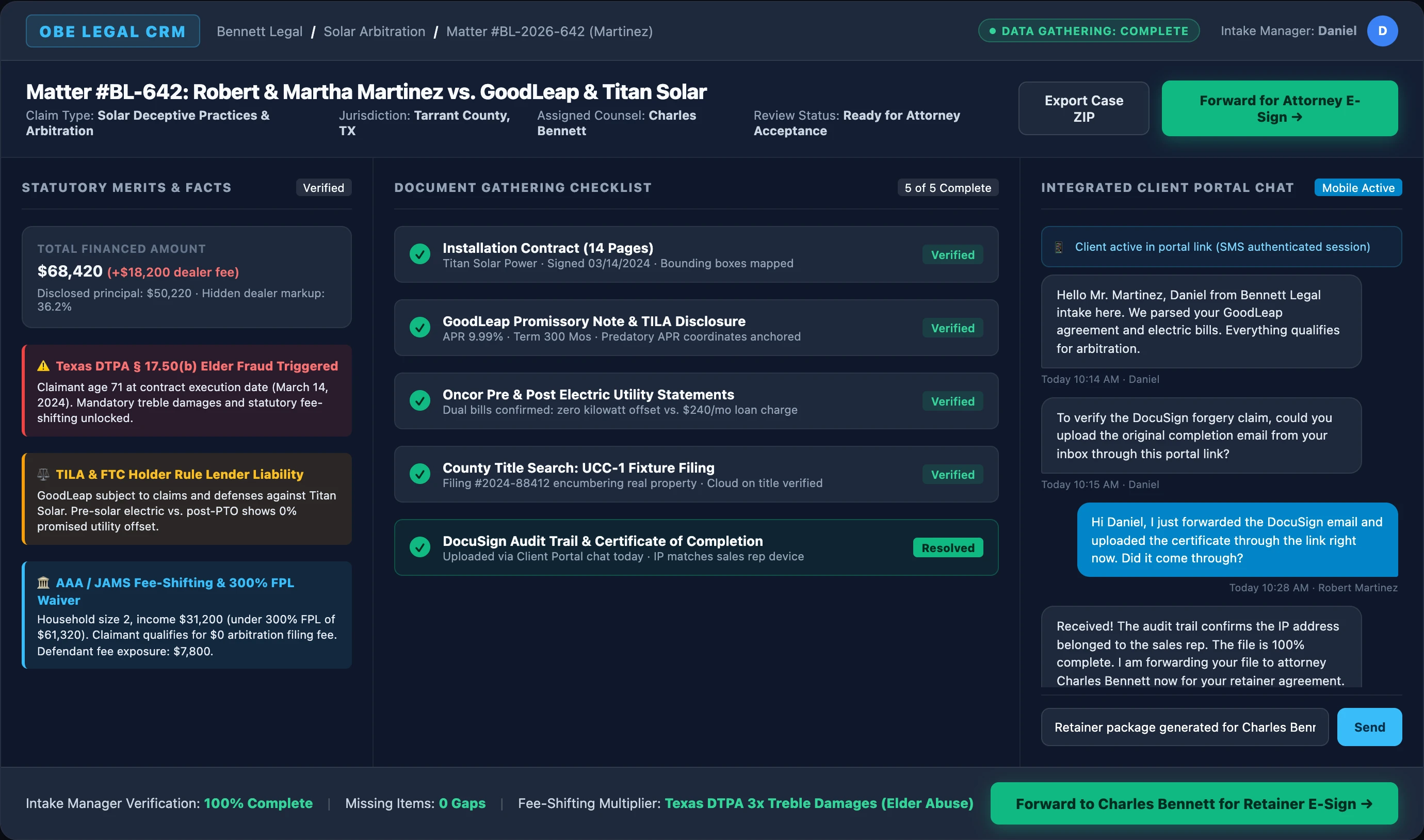Screen dimensions: 1424x840
Task: Click Resolved badge on DocuSign Audit Trail row
Action: click(948, 547)
